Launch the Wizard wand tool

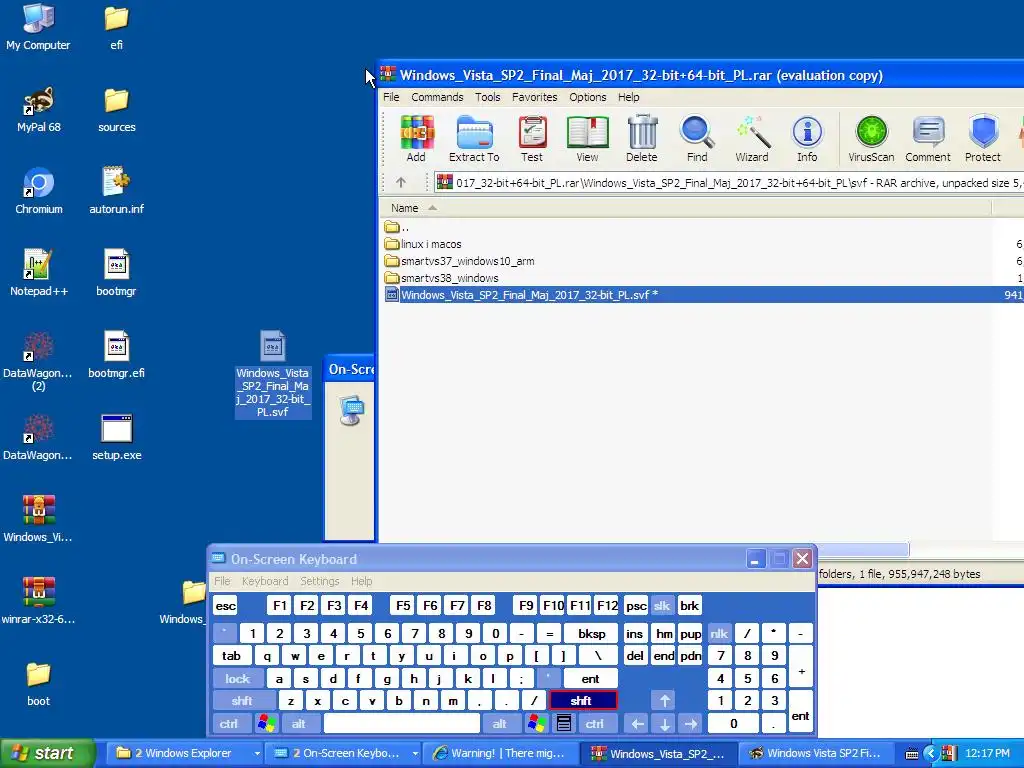(752, 138)
